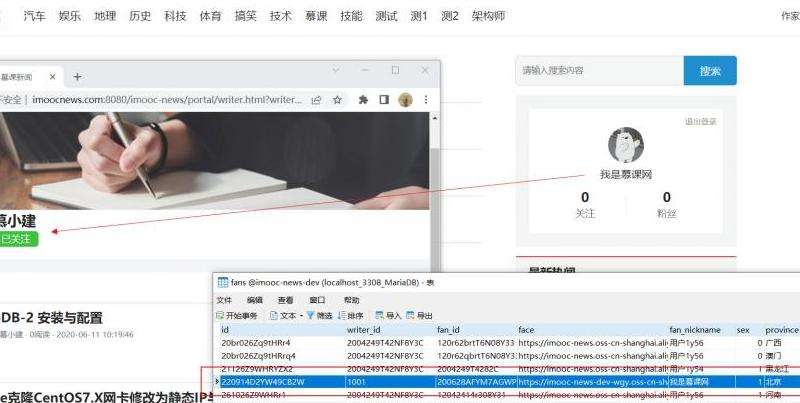Click the blue 搜索 search button
This screenshot has width=800, height=403.
[710, 71]
